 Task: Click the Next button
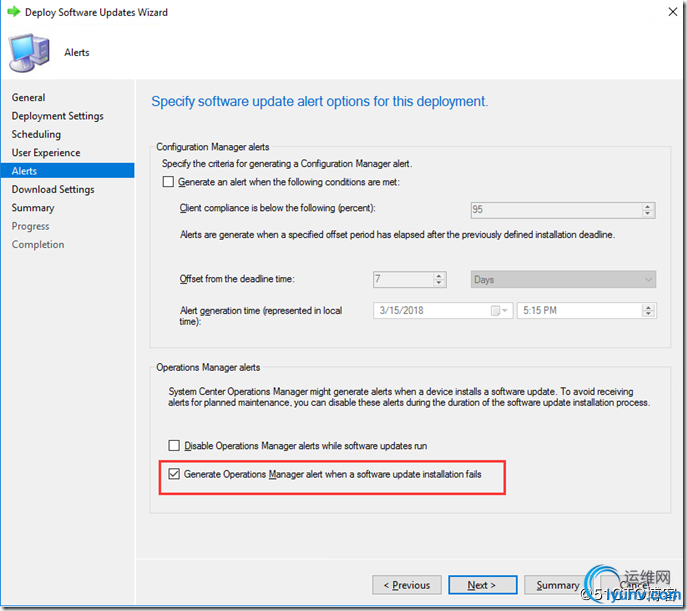coord(482,585)
